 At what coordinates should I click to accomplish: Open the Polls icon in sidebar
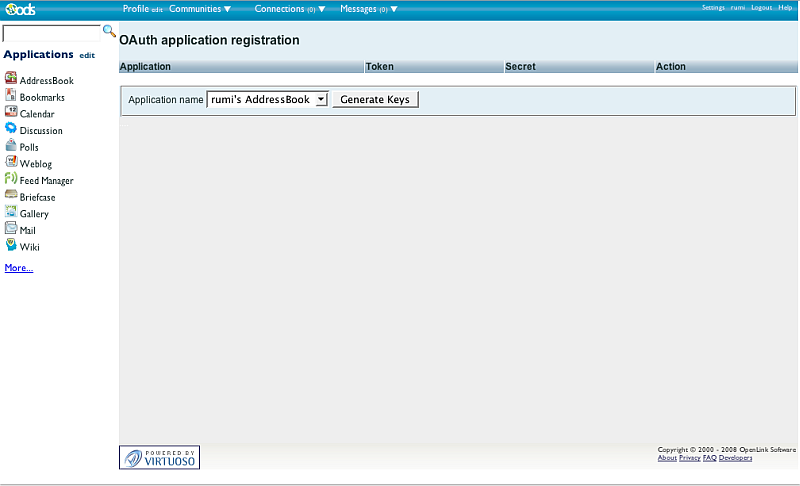coord(11,145)
